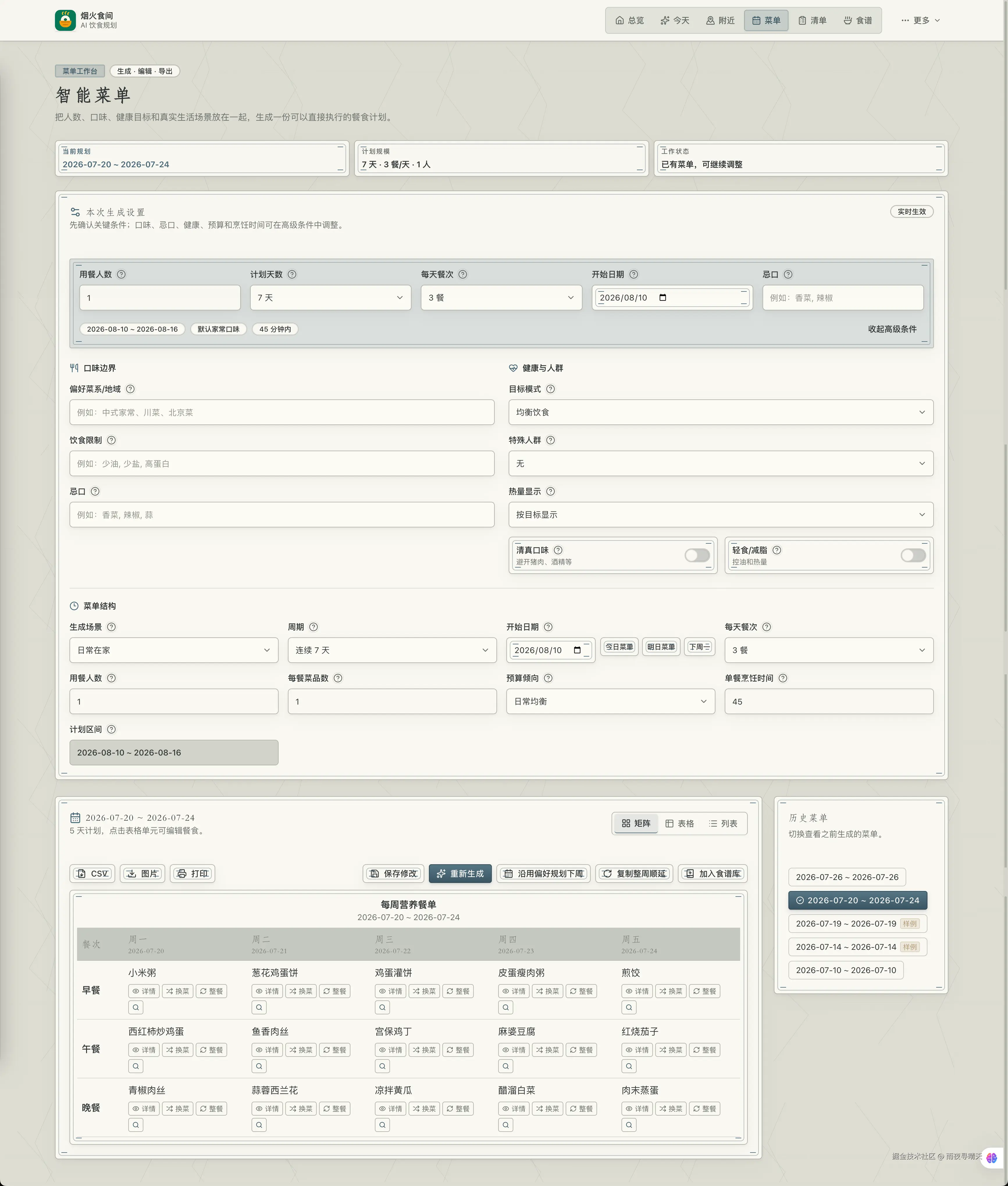This screenshot has width=1008, height=1186.
Task: Click help icon beside 预算倾向
Action: (x=548, y=678)
